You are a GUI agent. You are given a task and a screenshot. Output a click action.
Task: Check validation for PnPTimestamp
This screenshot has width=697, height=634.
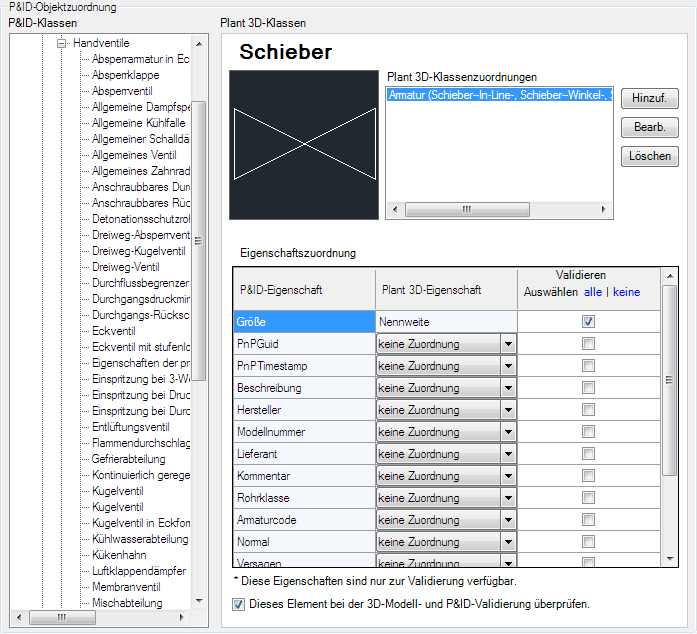click(x=588, y=366)
